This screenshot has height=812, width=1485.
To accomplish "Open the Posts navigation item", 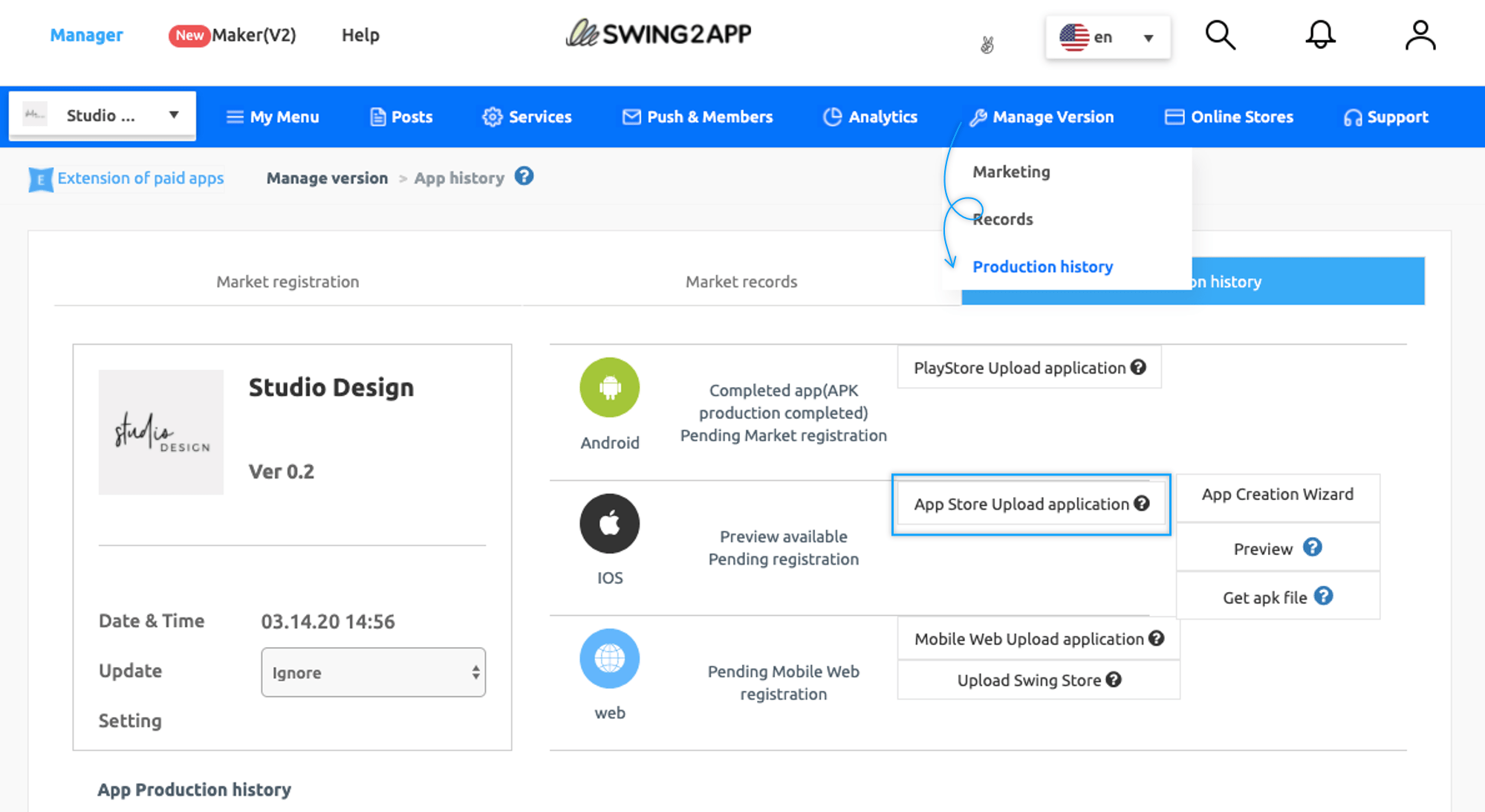I will pyautogui.click(x=401, y=117).
